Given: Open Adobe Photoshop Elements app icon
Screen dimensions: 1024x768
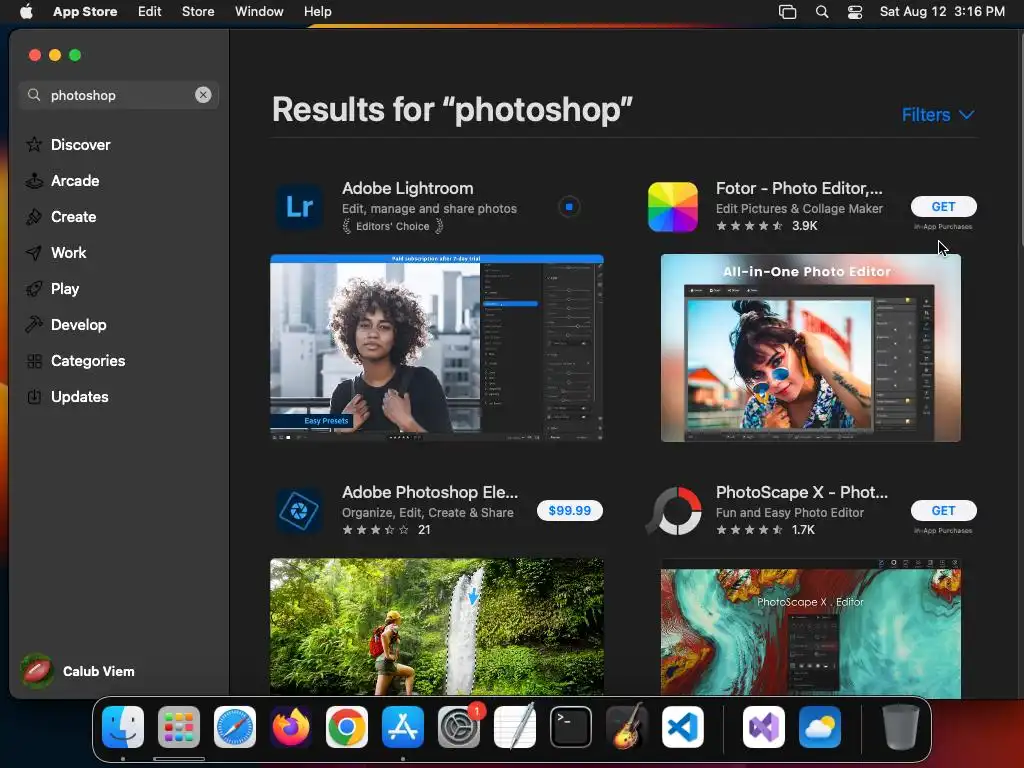Looking at the screenshot, I should click(299, 511).
